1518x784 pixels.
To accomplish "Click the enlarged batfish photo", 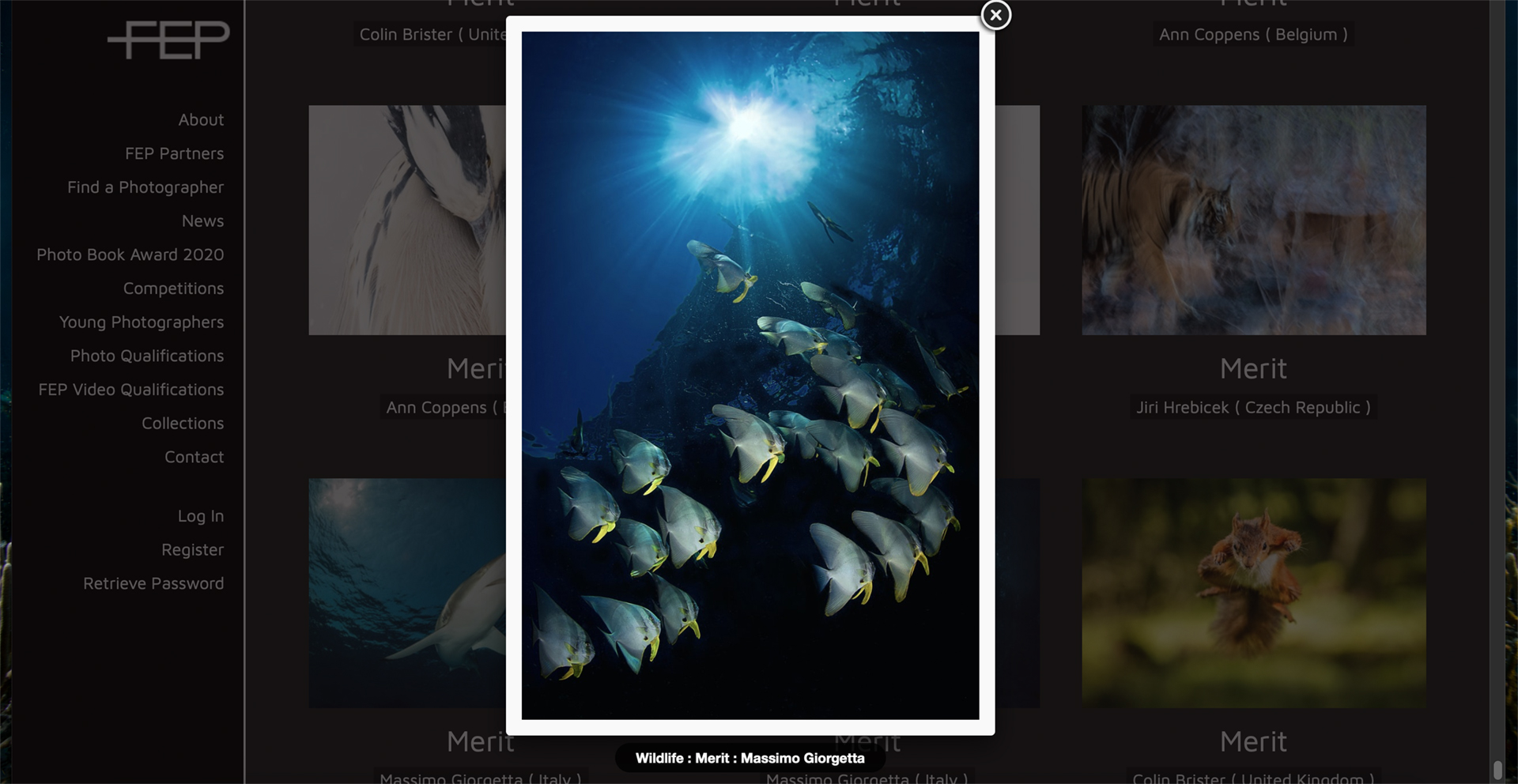I will (x=750, y=375).
